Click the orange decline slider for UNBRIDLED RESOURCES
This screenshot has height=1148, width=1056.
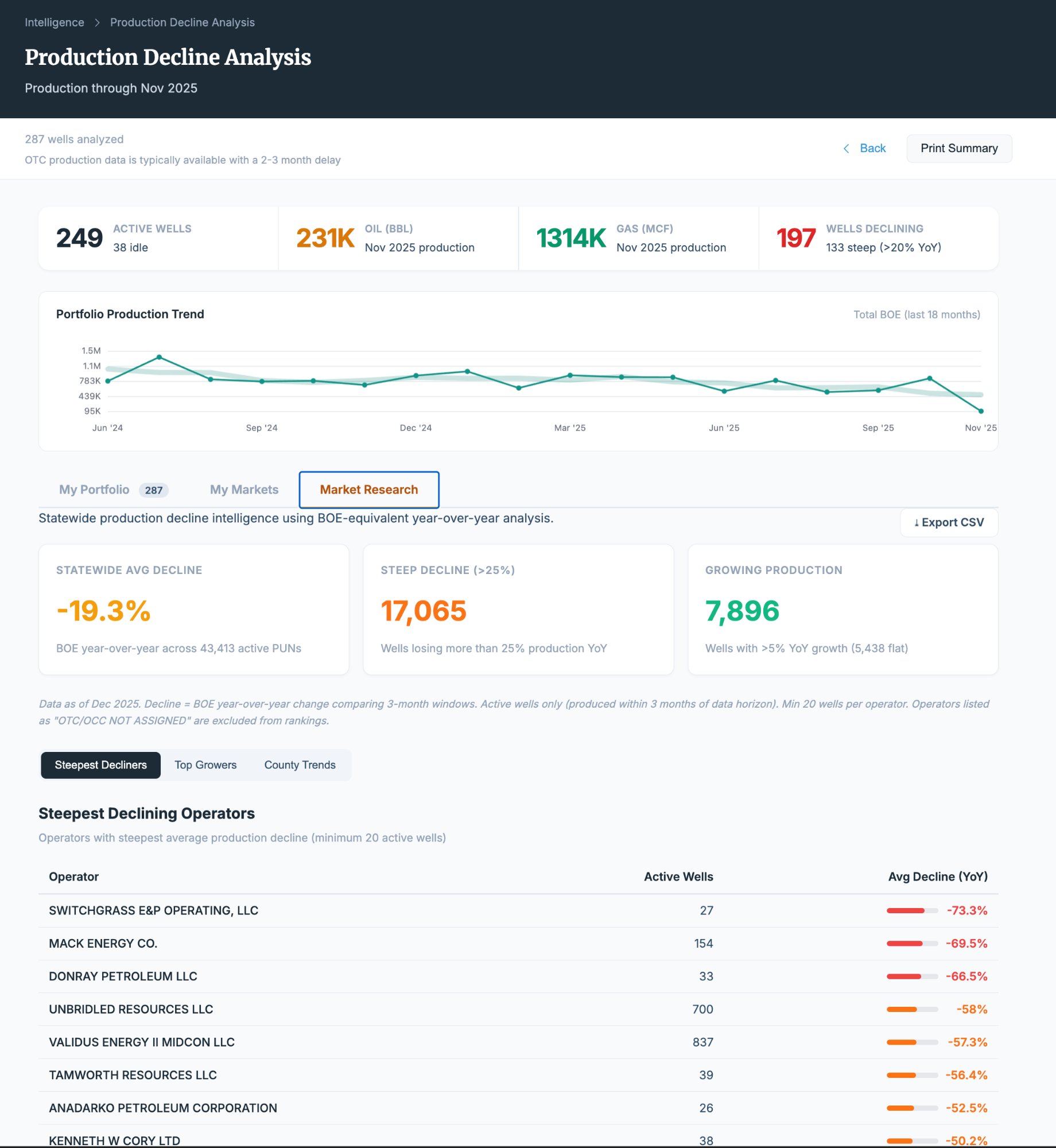click(x=906, y=1009)
